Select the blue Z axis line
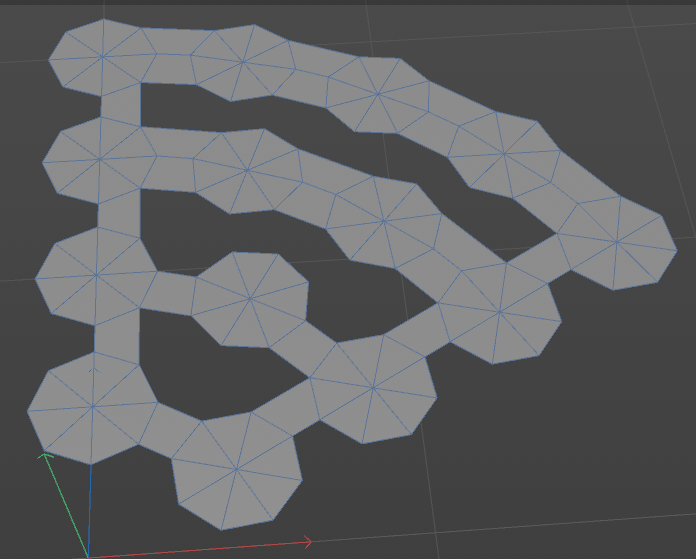This screenshot has width=696, height=559. pos(90,511)
